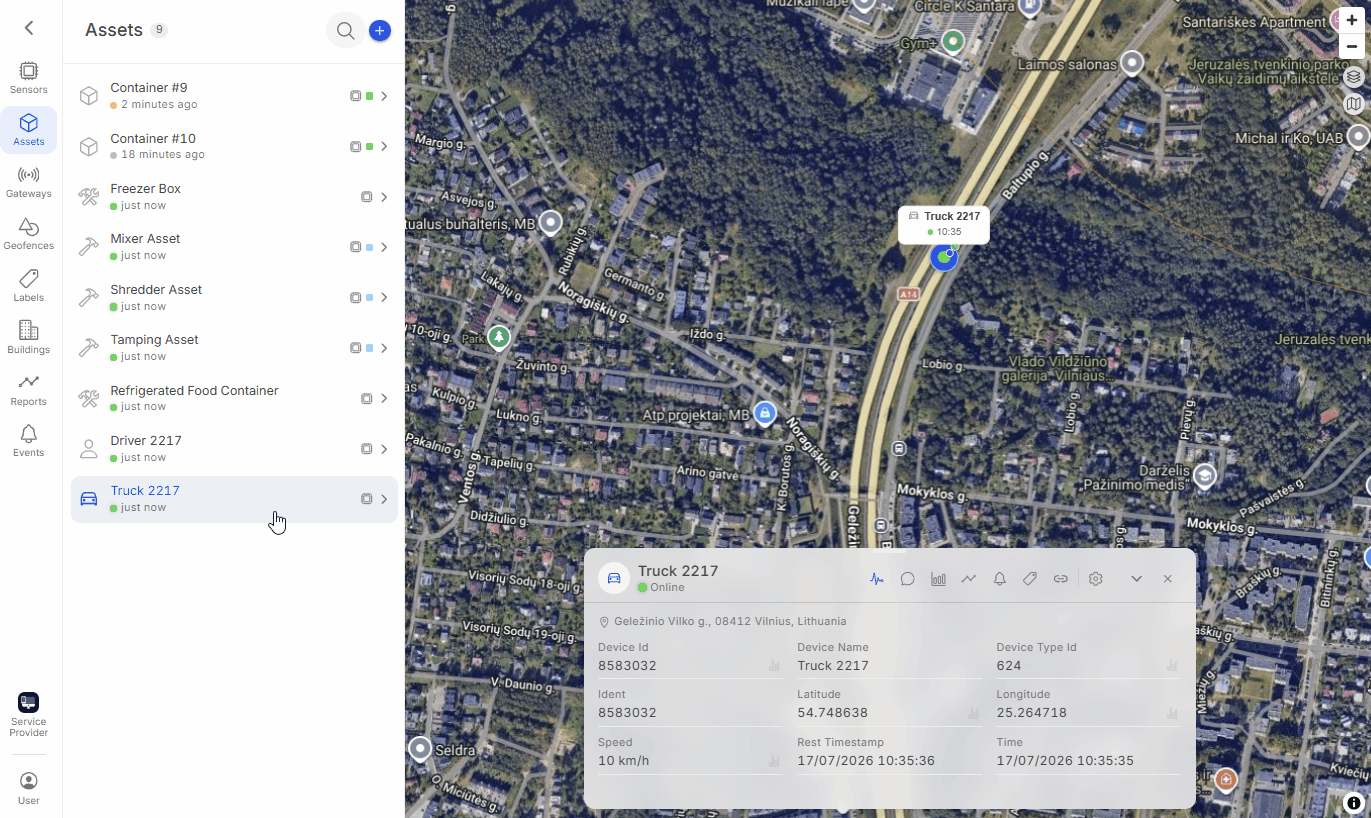Add a new asset with plus button
Viewport: 1371px width, 818px height.
380,31
